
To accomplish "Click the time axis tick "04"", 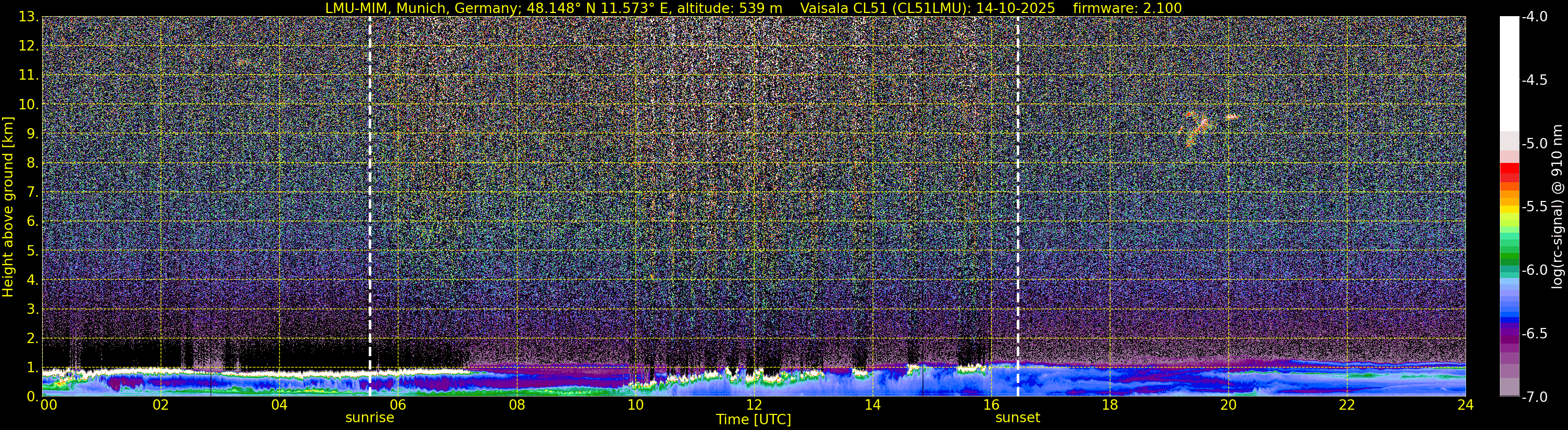I will tap(279, 405).
